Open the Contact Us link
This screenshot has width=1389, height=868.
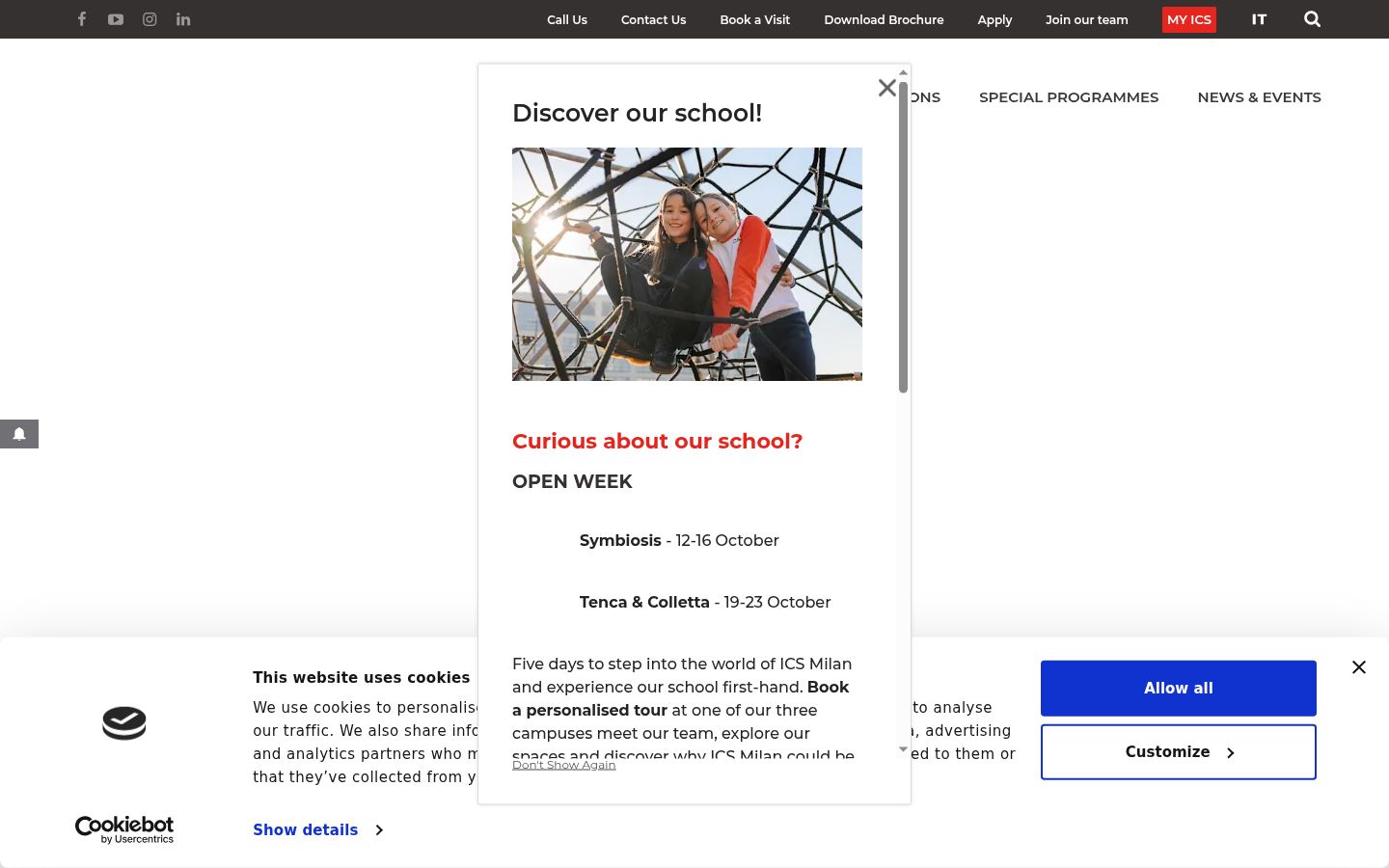click(654, 19)
